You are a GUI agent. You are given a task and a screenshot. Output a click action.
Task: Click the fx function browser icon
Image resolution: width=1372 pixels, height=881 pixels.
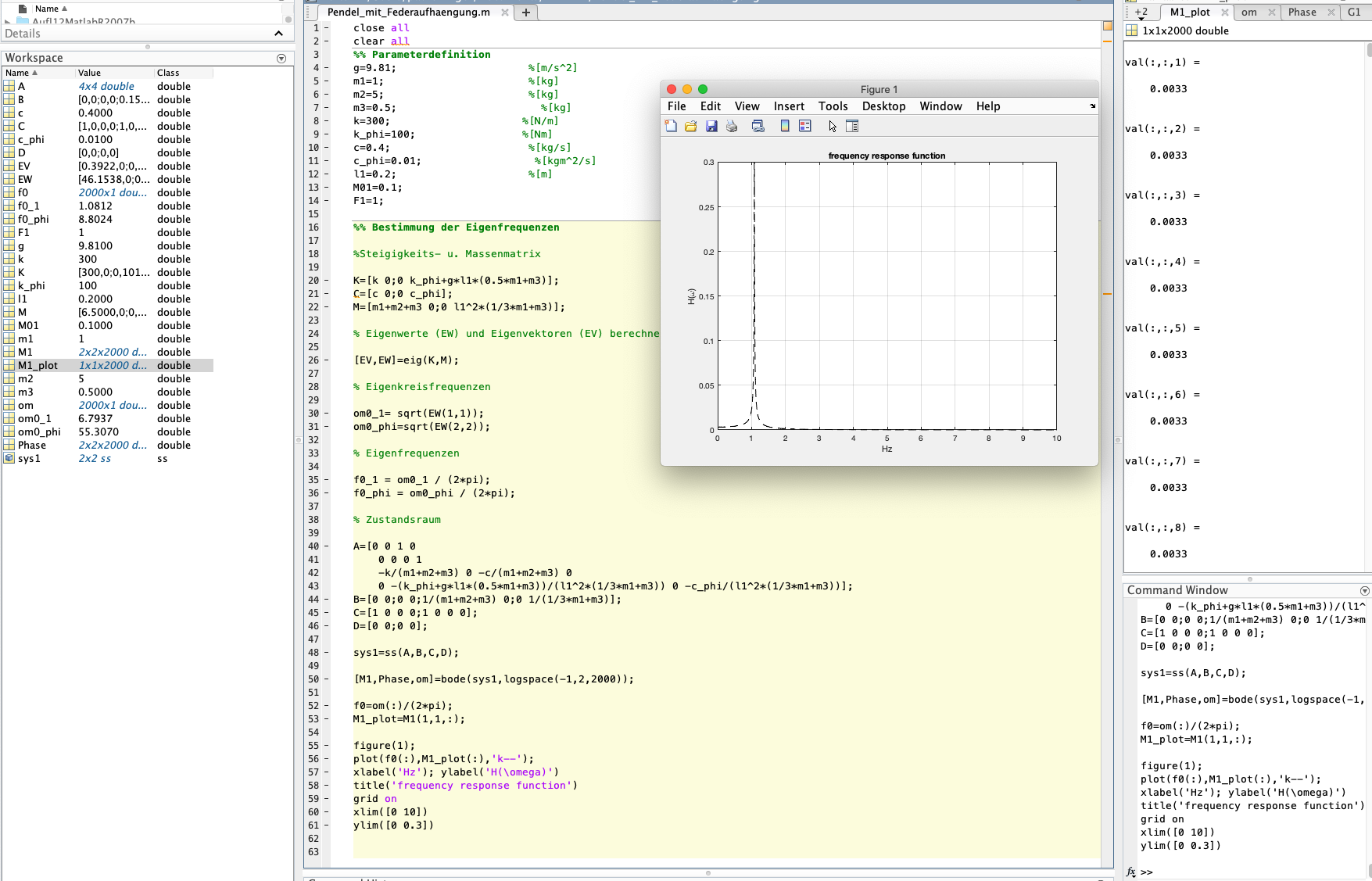pos(1130,872)
